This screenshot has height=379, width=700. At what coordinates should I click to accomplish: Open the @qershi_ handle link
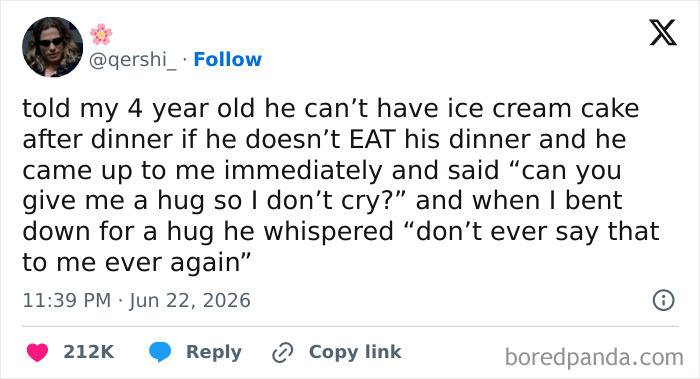click(x=133, y=60)
